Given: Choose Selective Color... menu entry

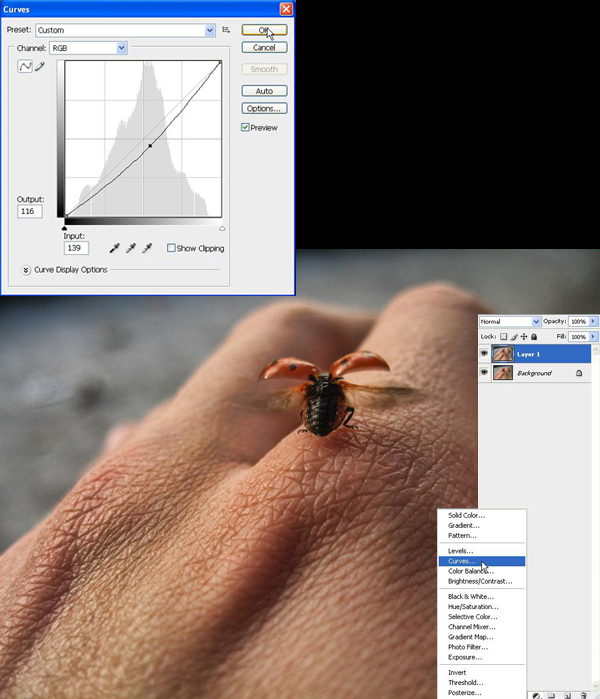Looking at the screenshot, I should pos(473,617).
